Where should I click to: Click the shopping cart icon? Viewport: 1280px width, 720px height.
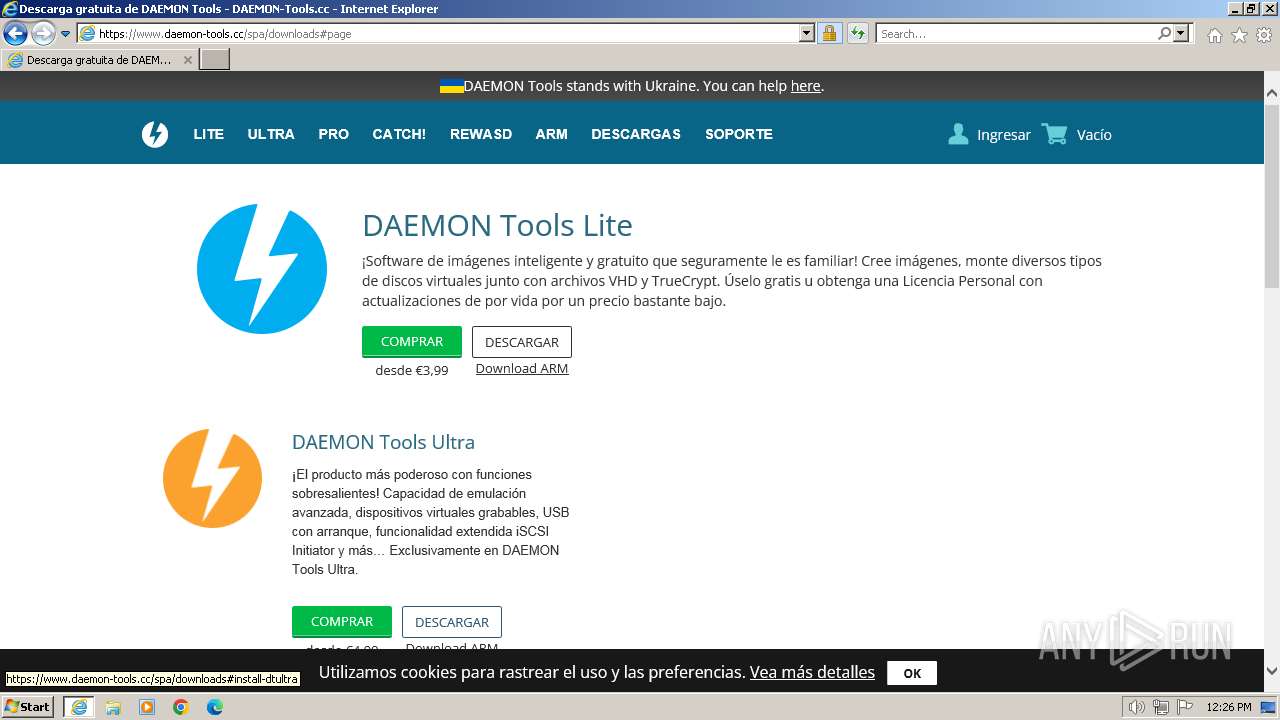point(1054,134)
